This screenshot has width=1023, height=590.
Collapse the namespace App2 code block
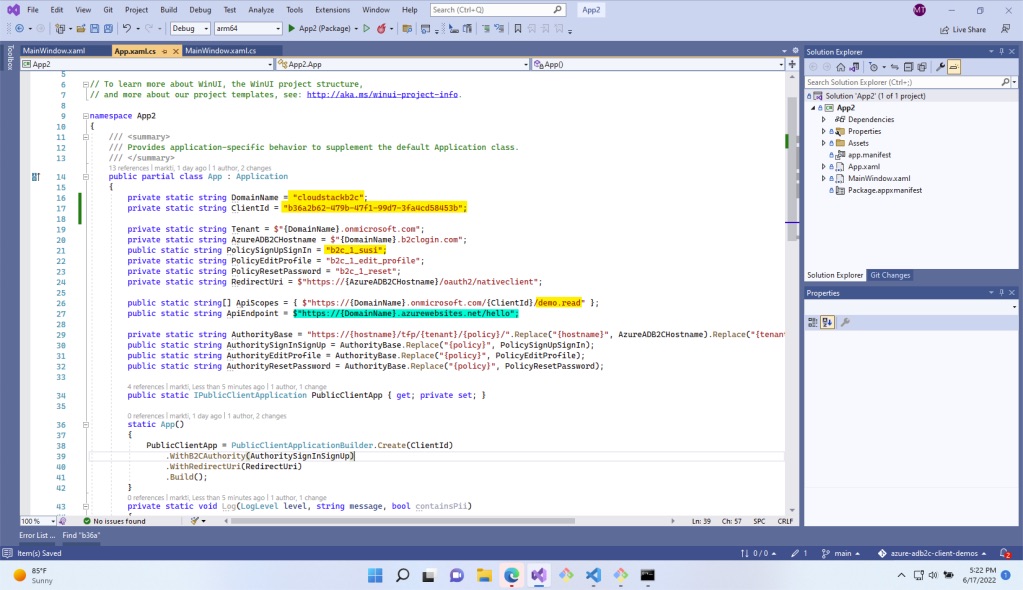pyautogui.click(x=85, y=116)
